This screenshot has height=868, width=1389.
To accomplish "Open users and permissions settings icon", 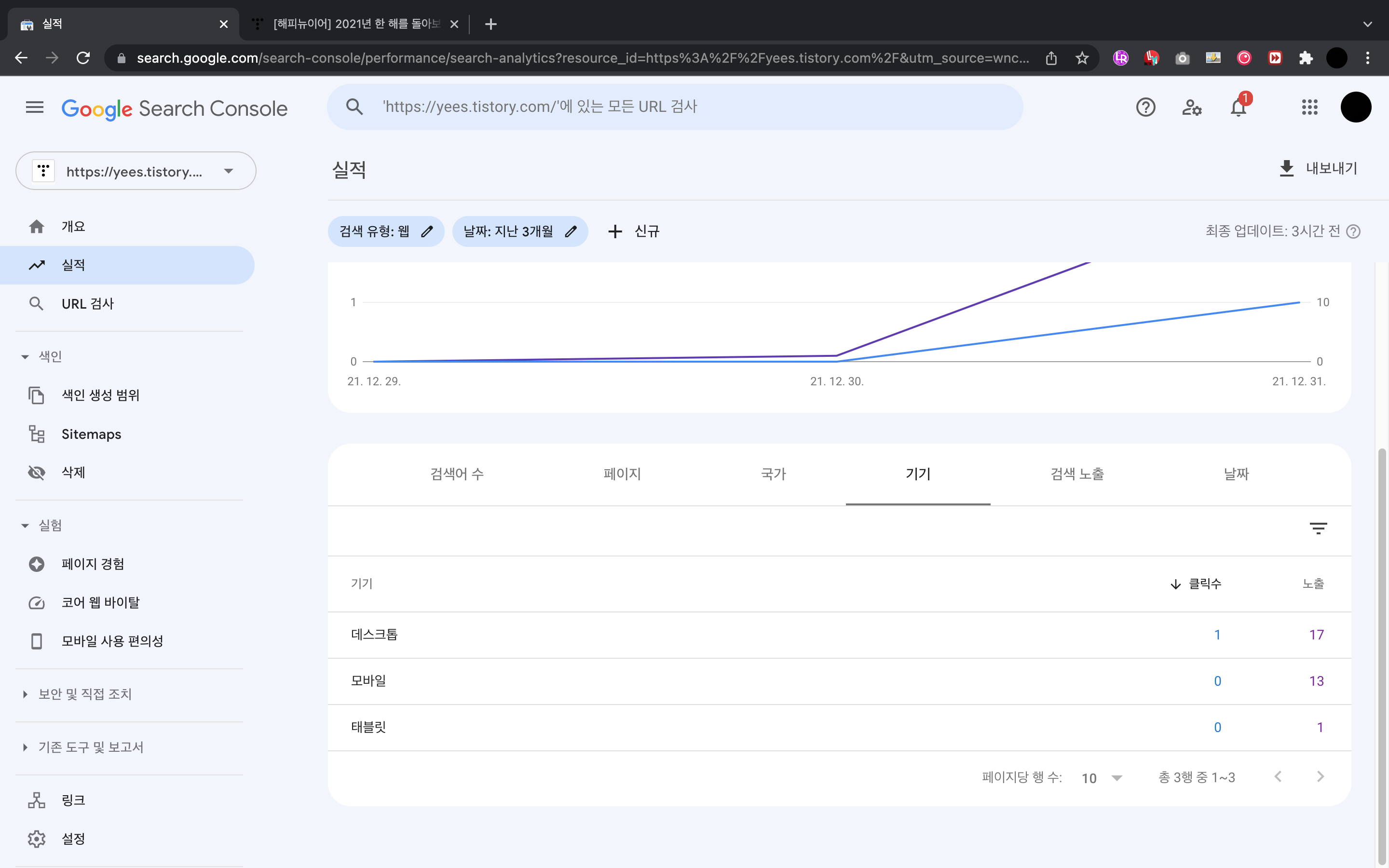I will click(x=1192, y=108).
